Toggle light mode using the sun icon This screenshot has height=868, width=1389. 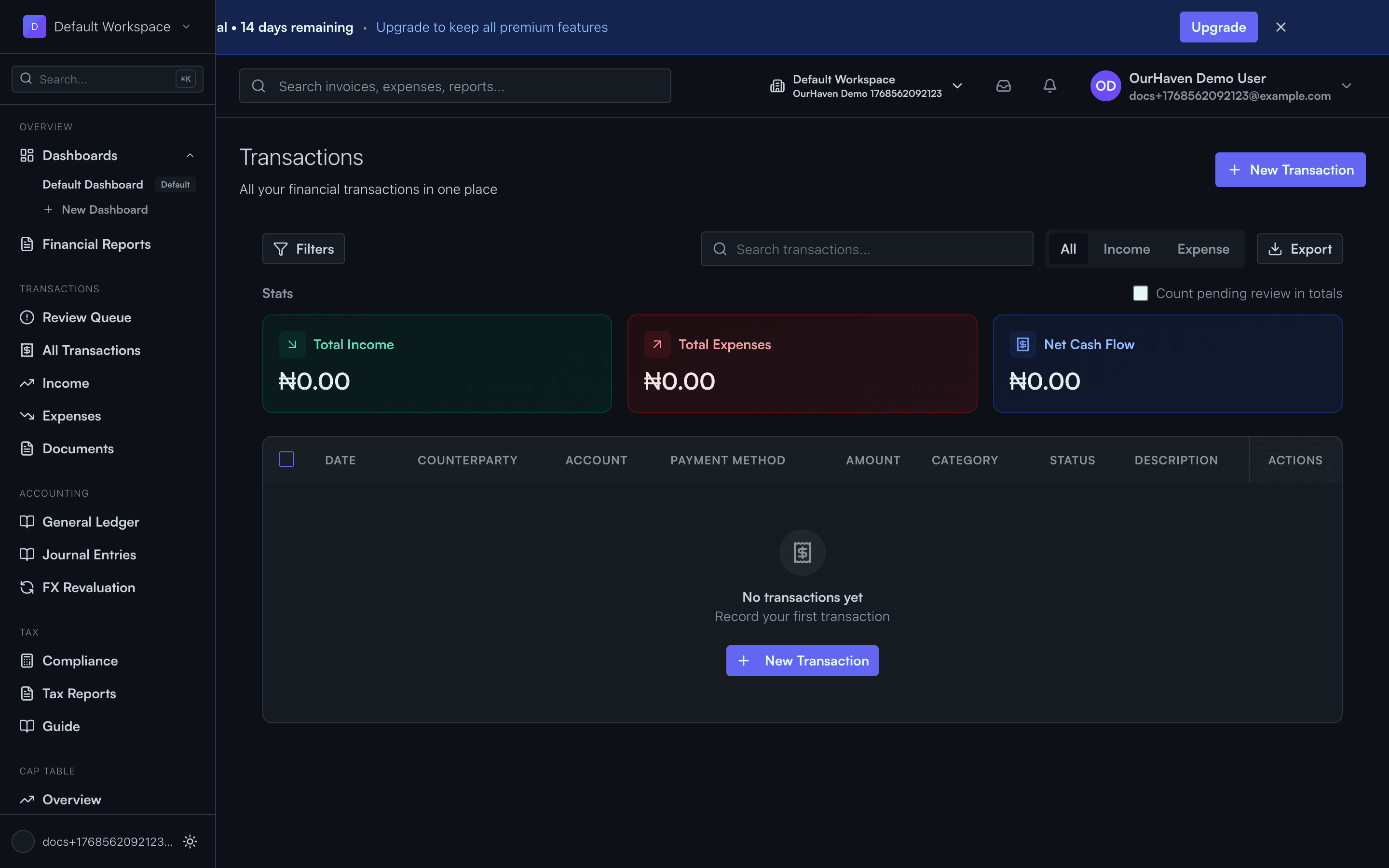pos(190,841)
